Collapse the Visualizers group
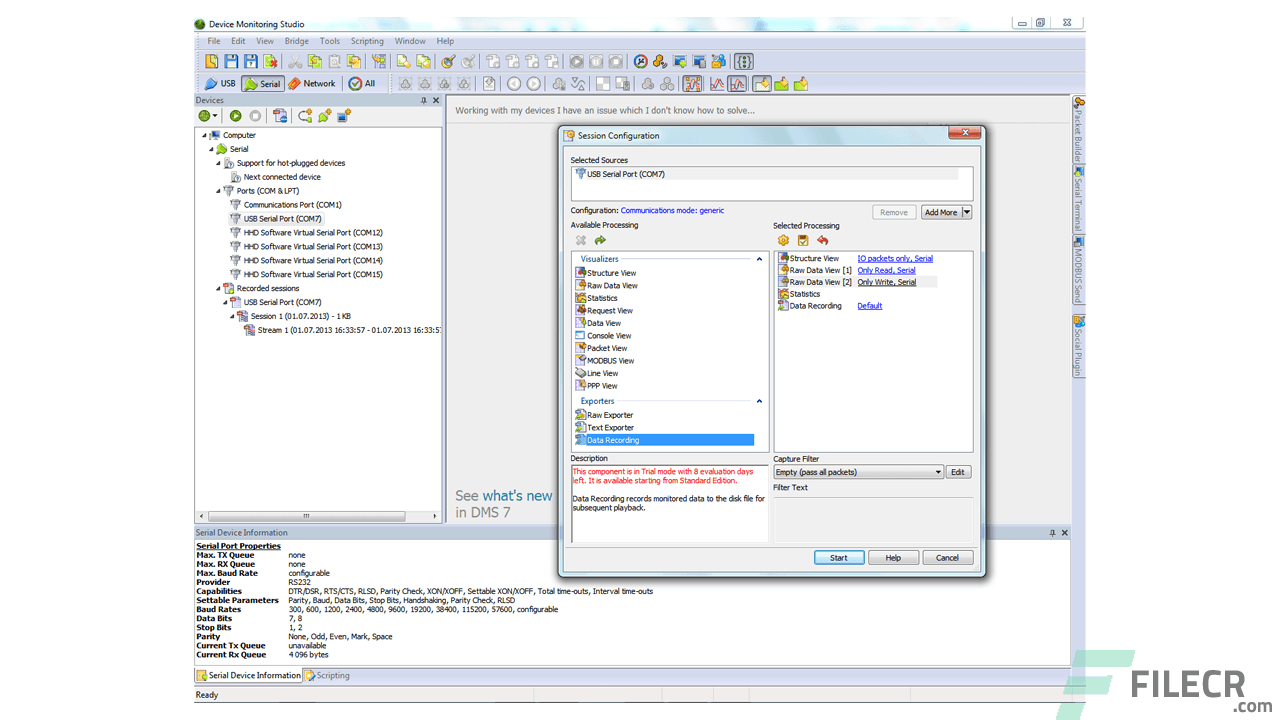 [x=759, y=259]
